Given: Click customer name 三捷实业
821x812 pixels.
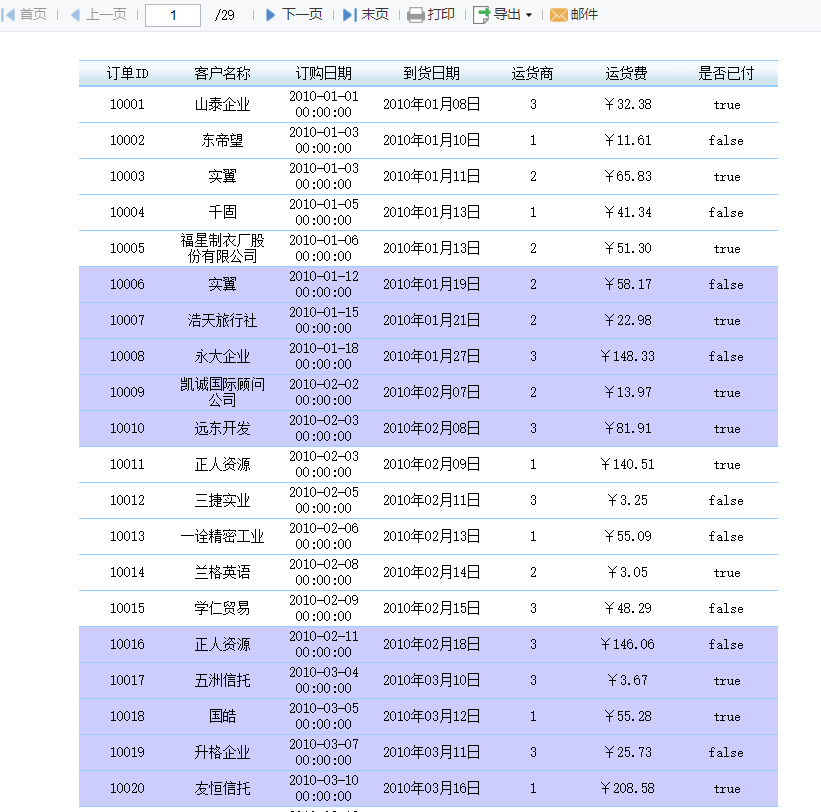Looking at the screenshot, I should click(x=222, y=500).
